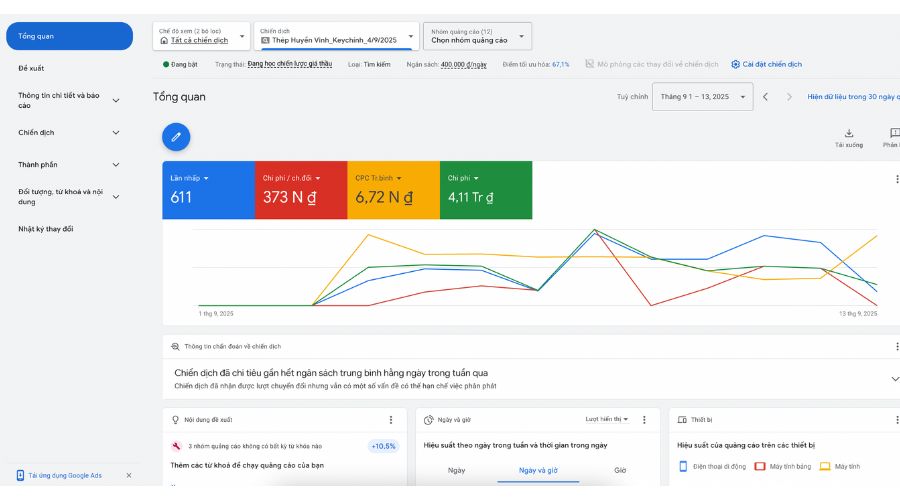Click Thêm các từ khoá để chạy quảng cáo
The width and height of the screenshot is (900, 500).
[247, 466]
